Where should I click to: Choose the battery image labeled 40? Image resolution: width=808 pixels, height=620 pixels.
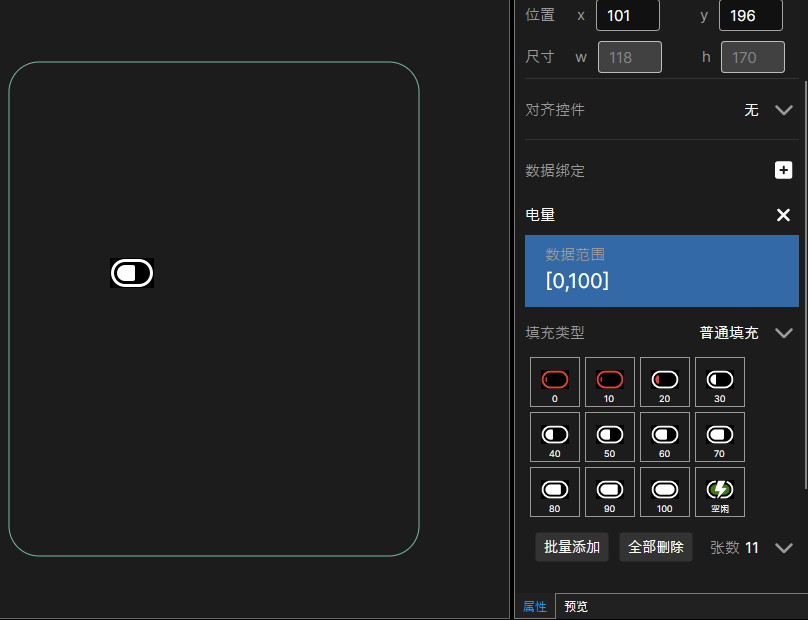555,437
